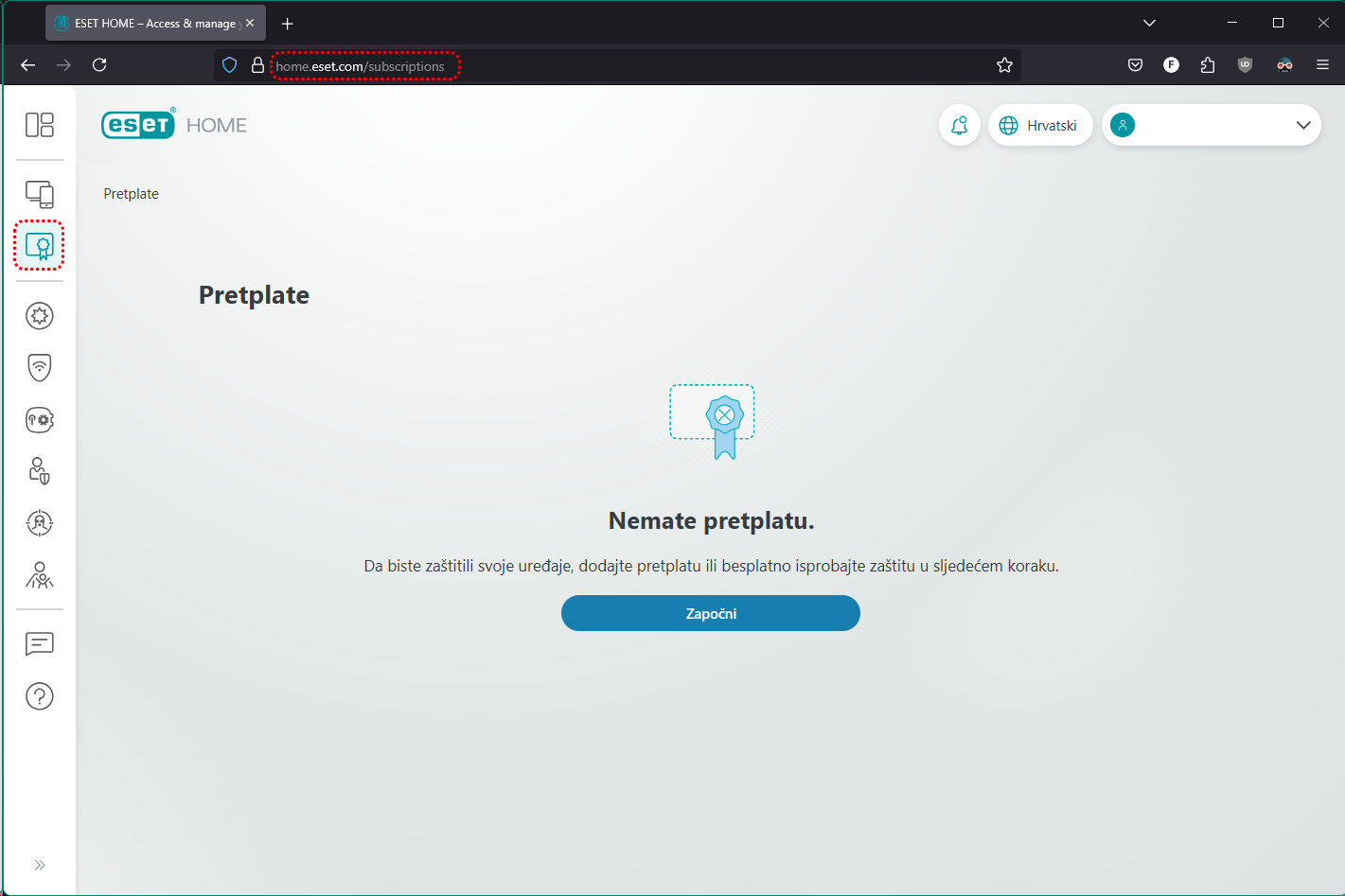
Task: Open the Hrvatski language selector
Action: click(1039, 125)
